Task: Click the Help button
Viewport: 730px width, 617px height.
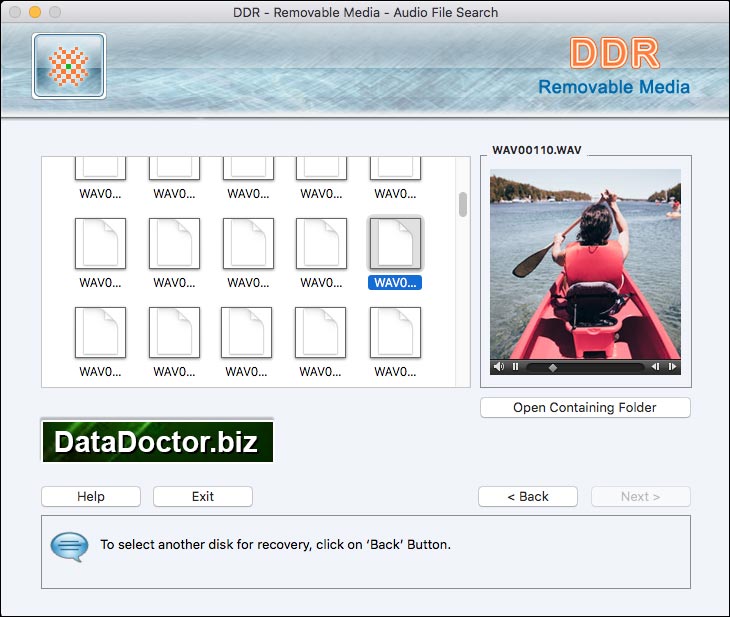Action: pos(91,496)
